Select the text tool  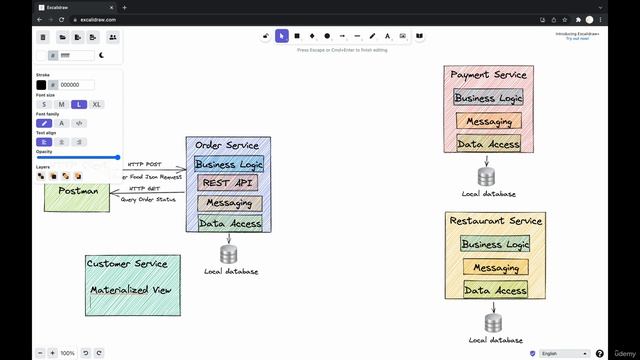click(387, 36)
